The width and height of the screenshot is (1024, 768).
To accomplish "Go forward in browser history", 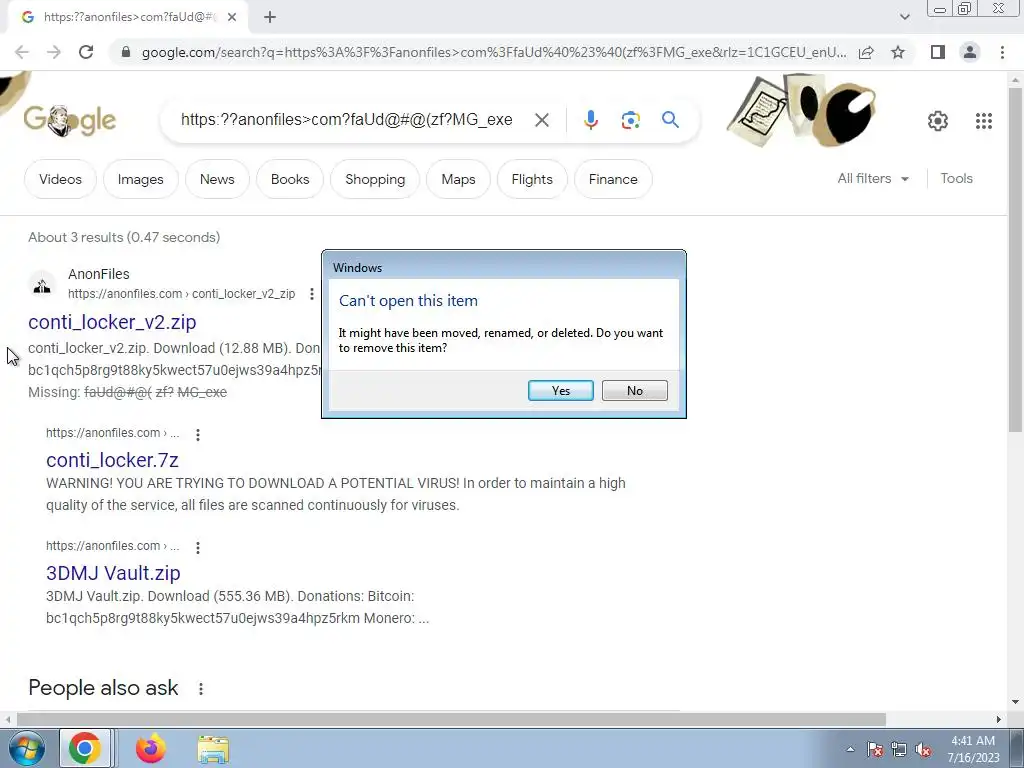I will [x=54, y=52].
